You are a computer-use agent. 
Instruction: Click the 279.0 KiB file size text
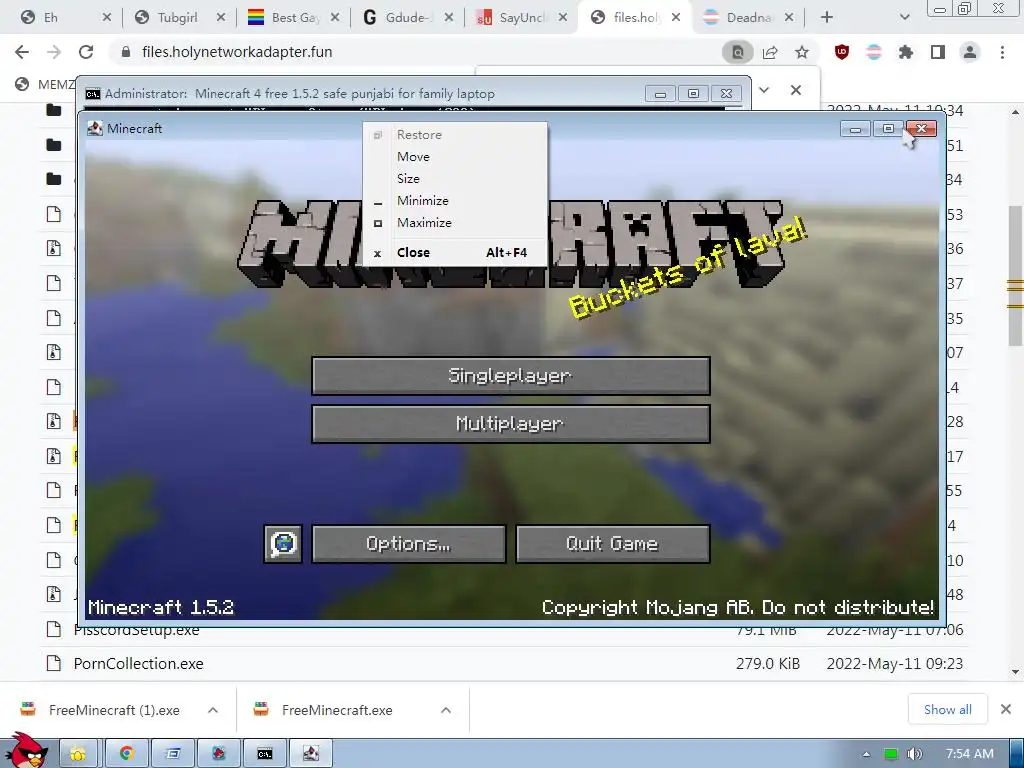tap(767, 664)
